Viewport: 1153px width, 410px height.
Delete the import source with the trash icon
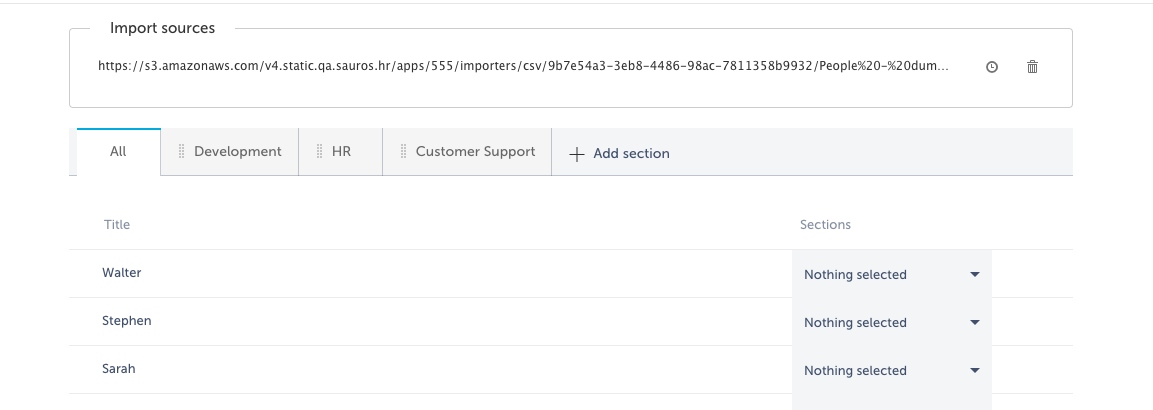[1032, 67]
